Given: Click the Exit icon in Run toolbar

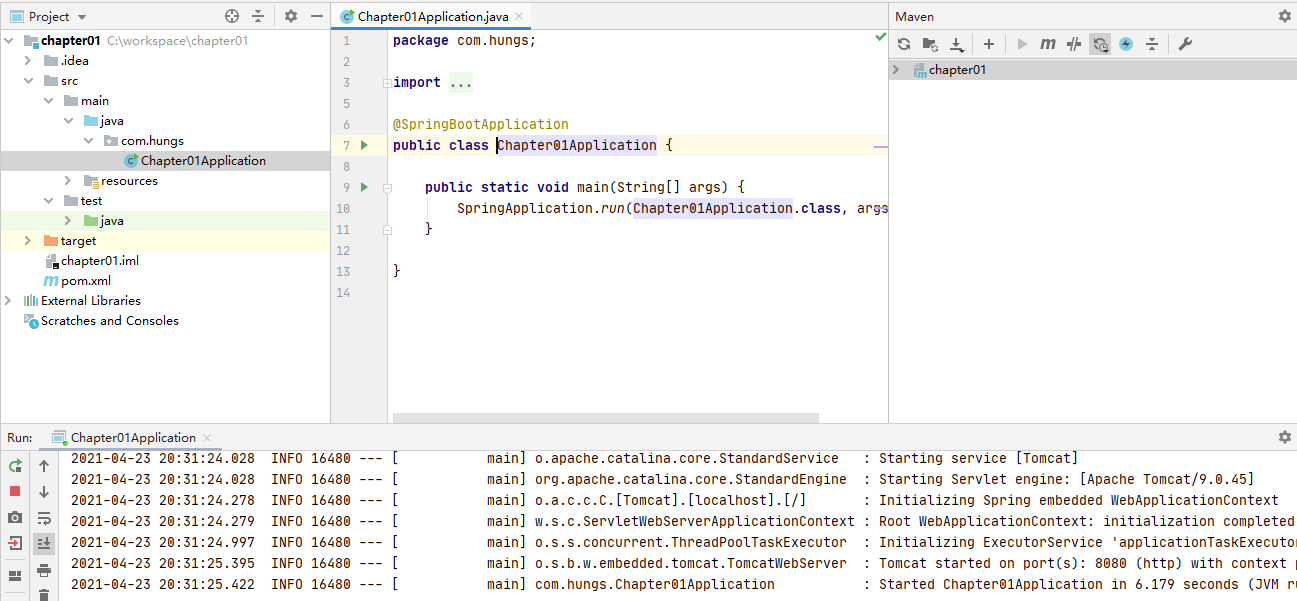Looking at the screenshot, I should pos(15,543).
